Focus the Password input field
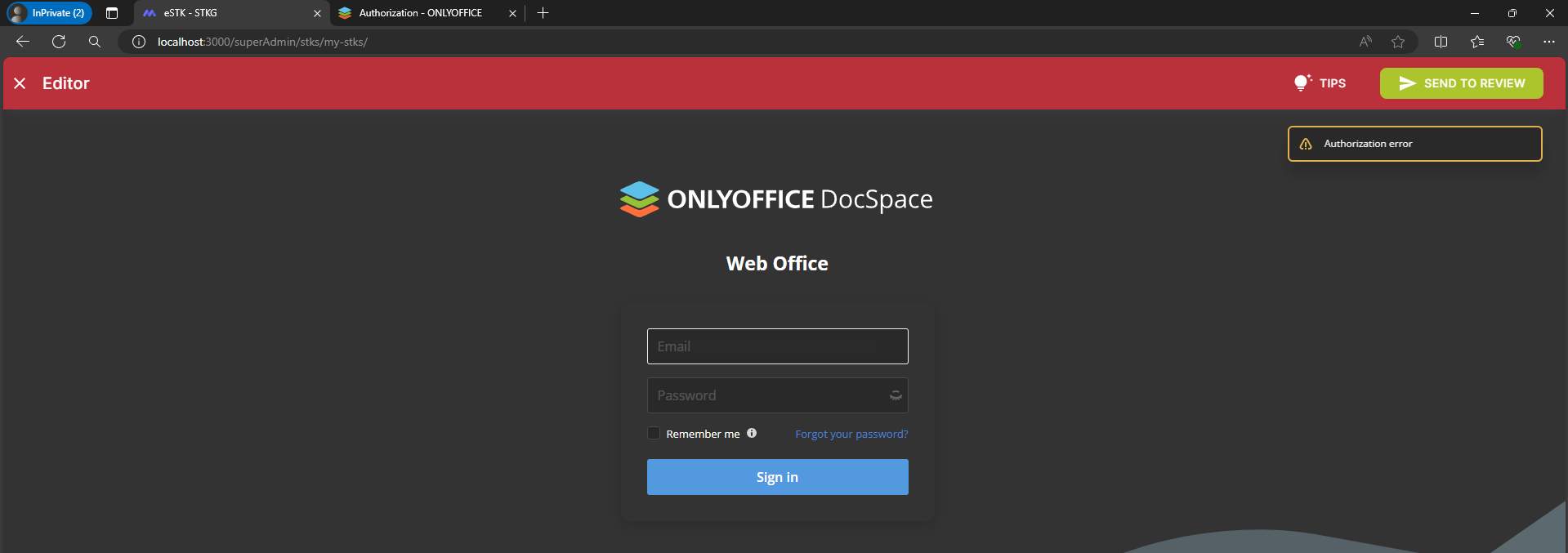 (777, 395)
